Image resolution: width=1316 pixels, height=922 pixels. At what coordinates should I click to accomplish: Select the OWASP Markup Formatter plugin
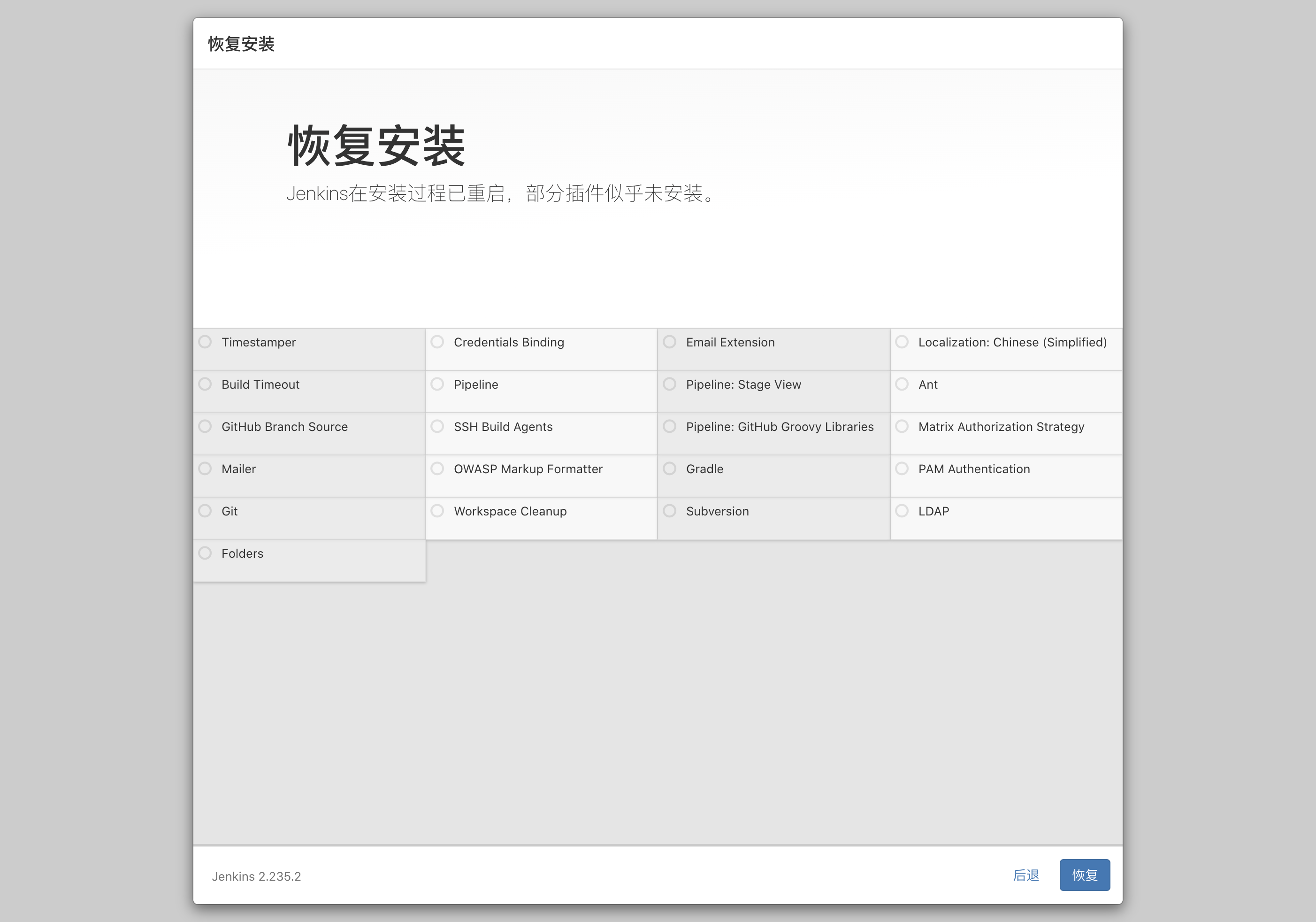click(437, 469)
